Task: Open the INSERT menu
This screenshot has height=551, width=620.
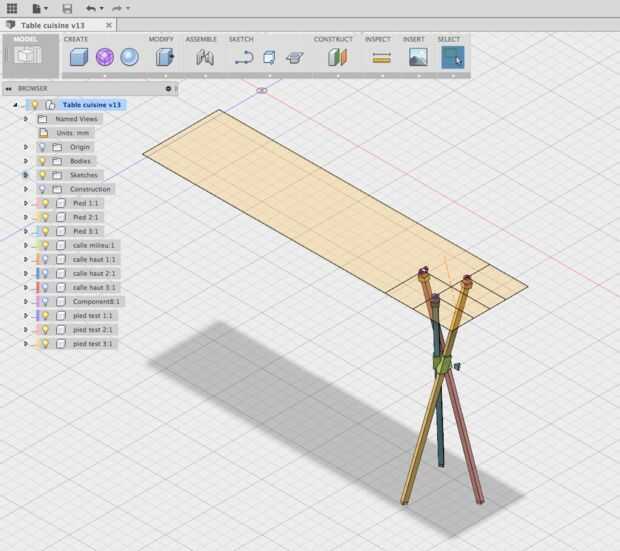Action: click(414, 39)
